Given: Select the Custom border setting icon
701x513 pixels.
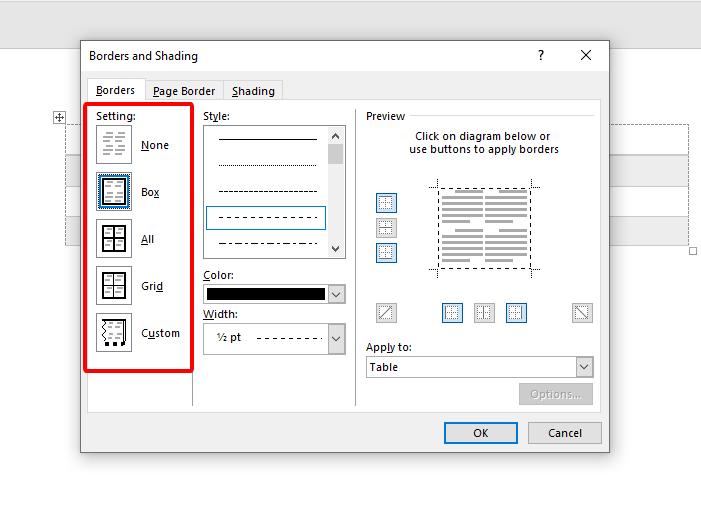Looking at the screenshot, I should pyautogui.click(x=114, y=332).
